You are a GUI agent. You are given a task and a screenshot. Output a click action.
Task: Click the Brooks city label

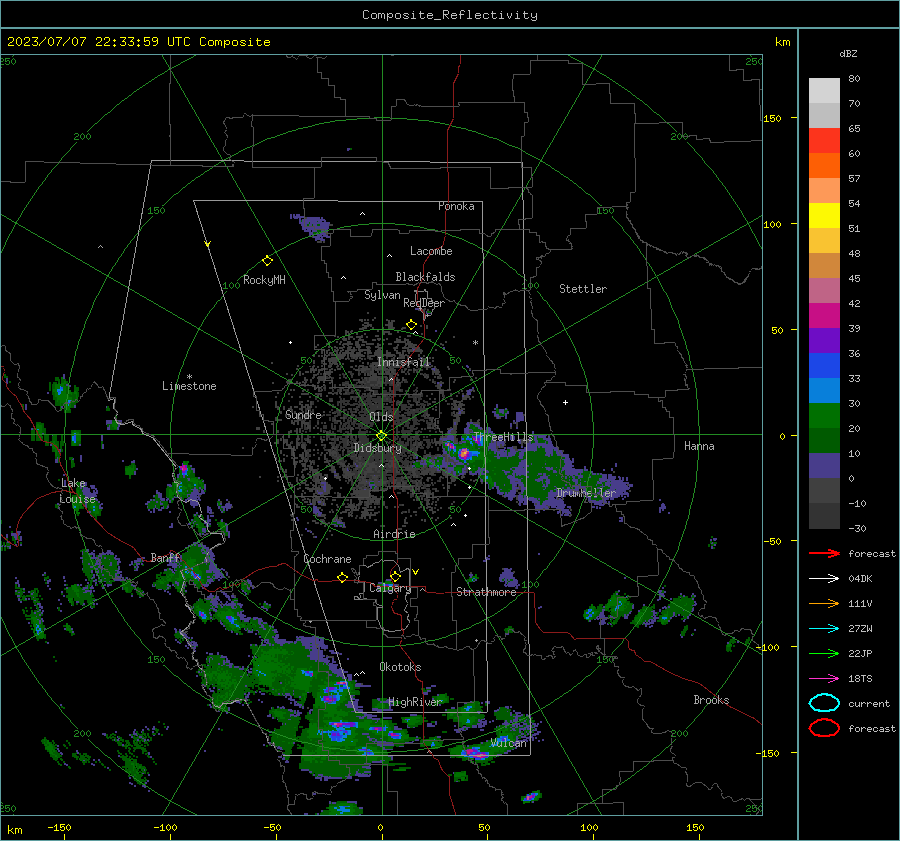(711, 700)
